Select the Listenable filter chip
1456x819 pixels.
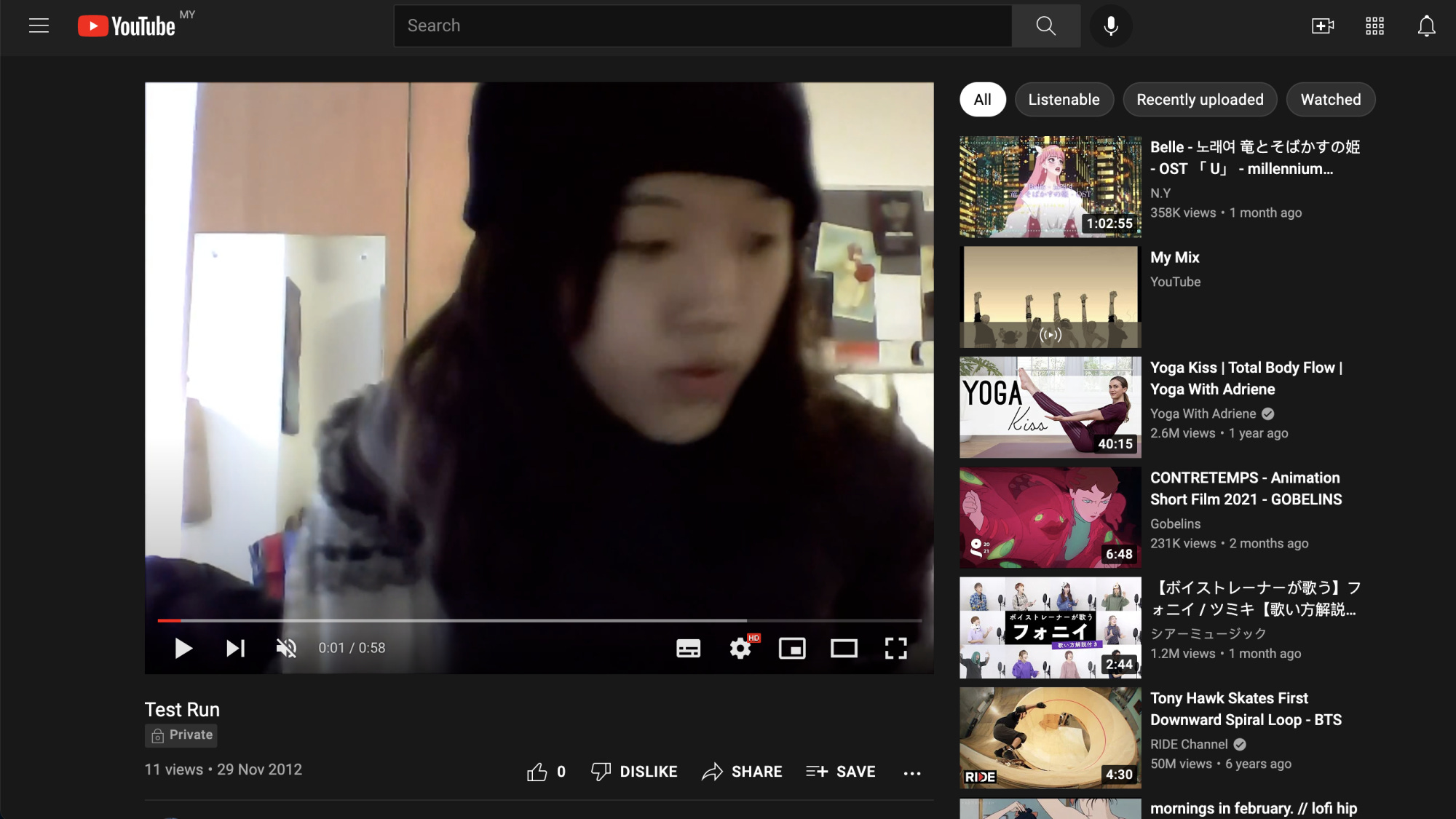coord(1064,100)
